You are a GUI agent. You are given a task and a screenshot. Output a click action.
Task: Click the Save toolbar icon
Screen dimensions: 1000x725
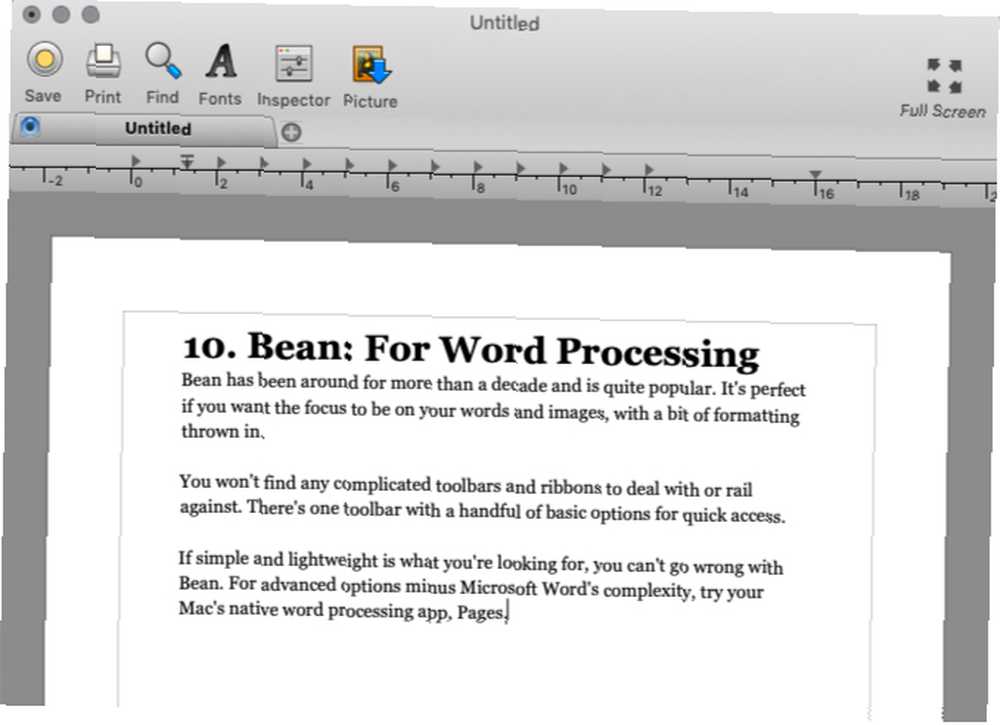44,60
